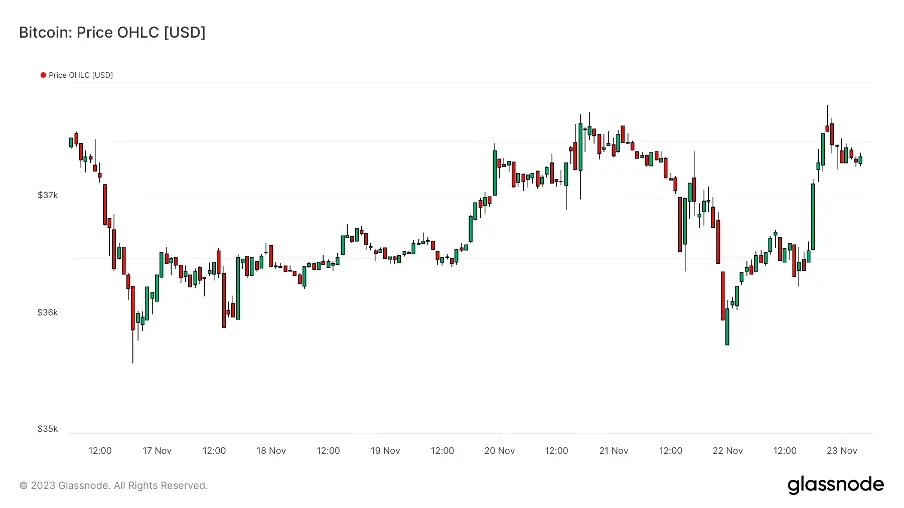Select the chart title Bitcoin: Price OHLC [USD]
The height and width of the screenshot is (508, 904).
(113, 33)
